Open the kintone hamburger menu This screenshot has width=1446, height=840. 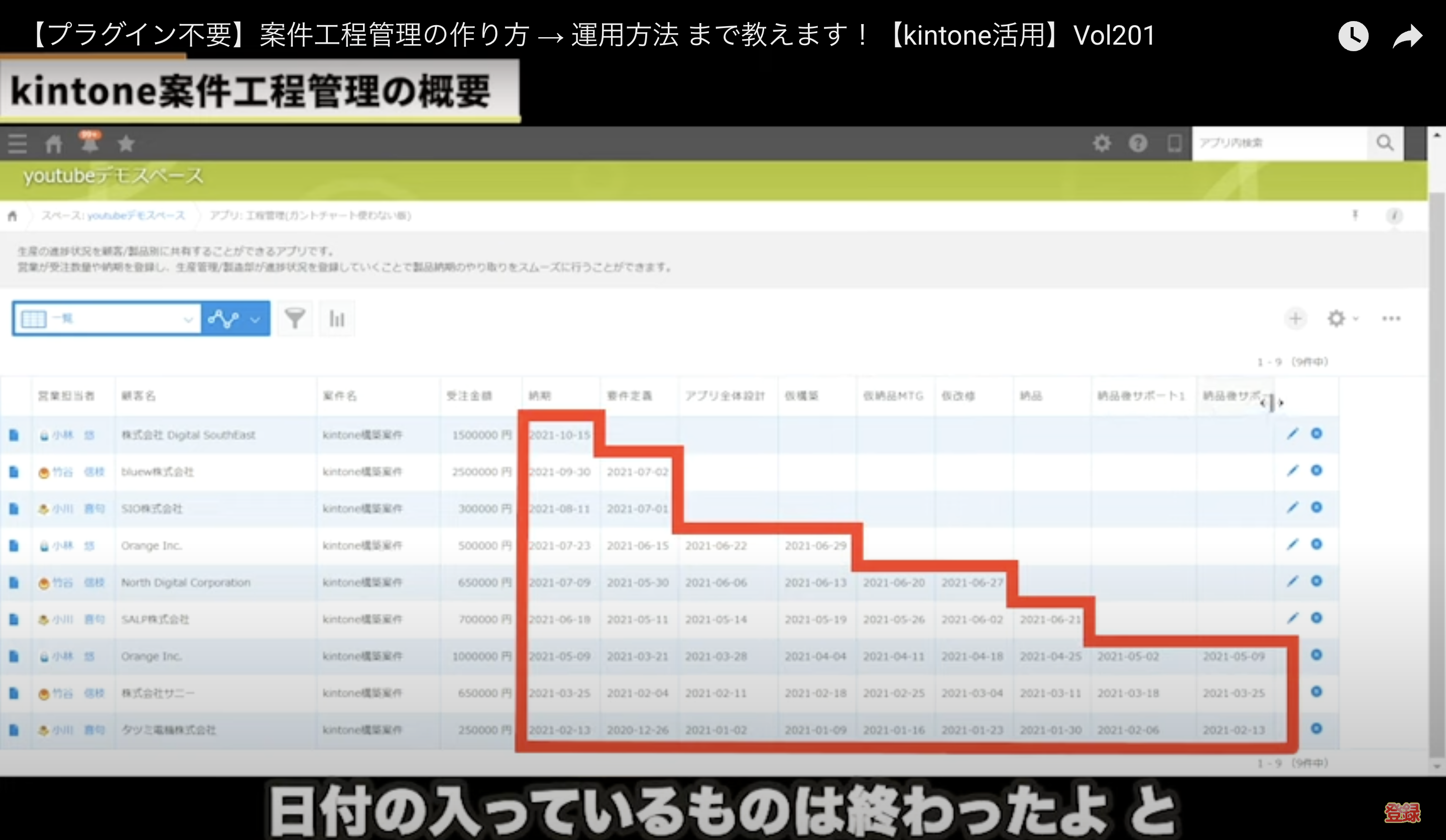pyautogui.click(x=17, y=144)
